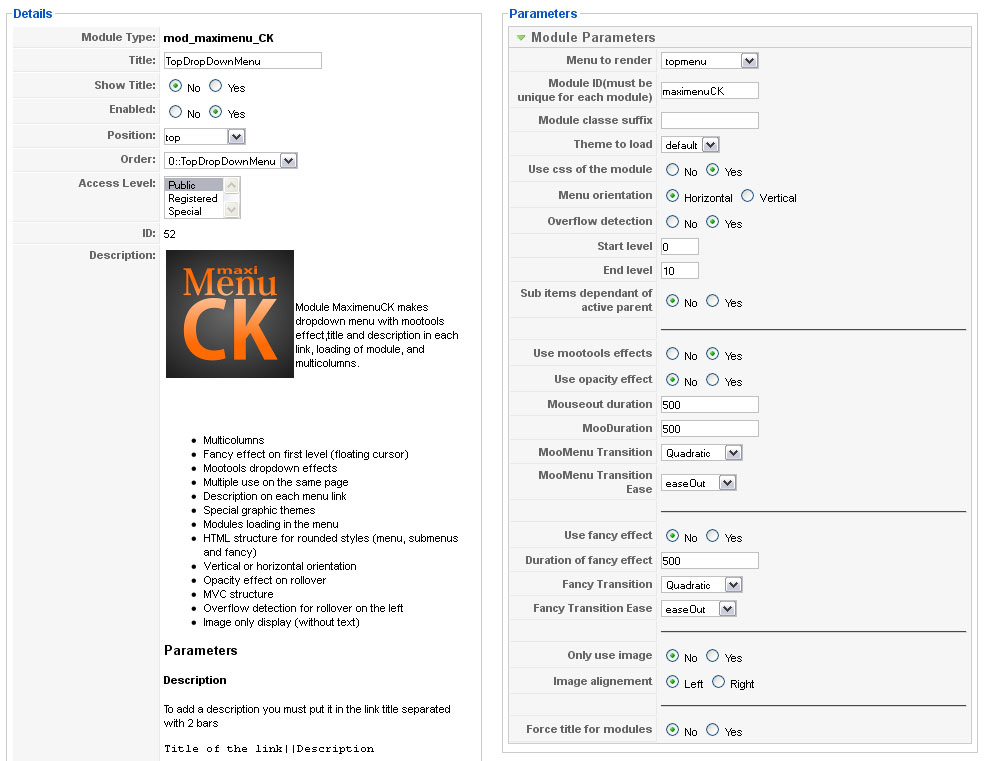Image resolution: width=988 pixels, height=761 pixels.
Task: Open the Theme to load dropdown
Action: pyautogui.click(x=710, y=145)
